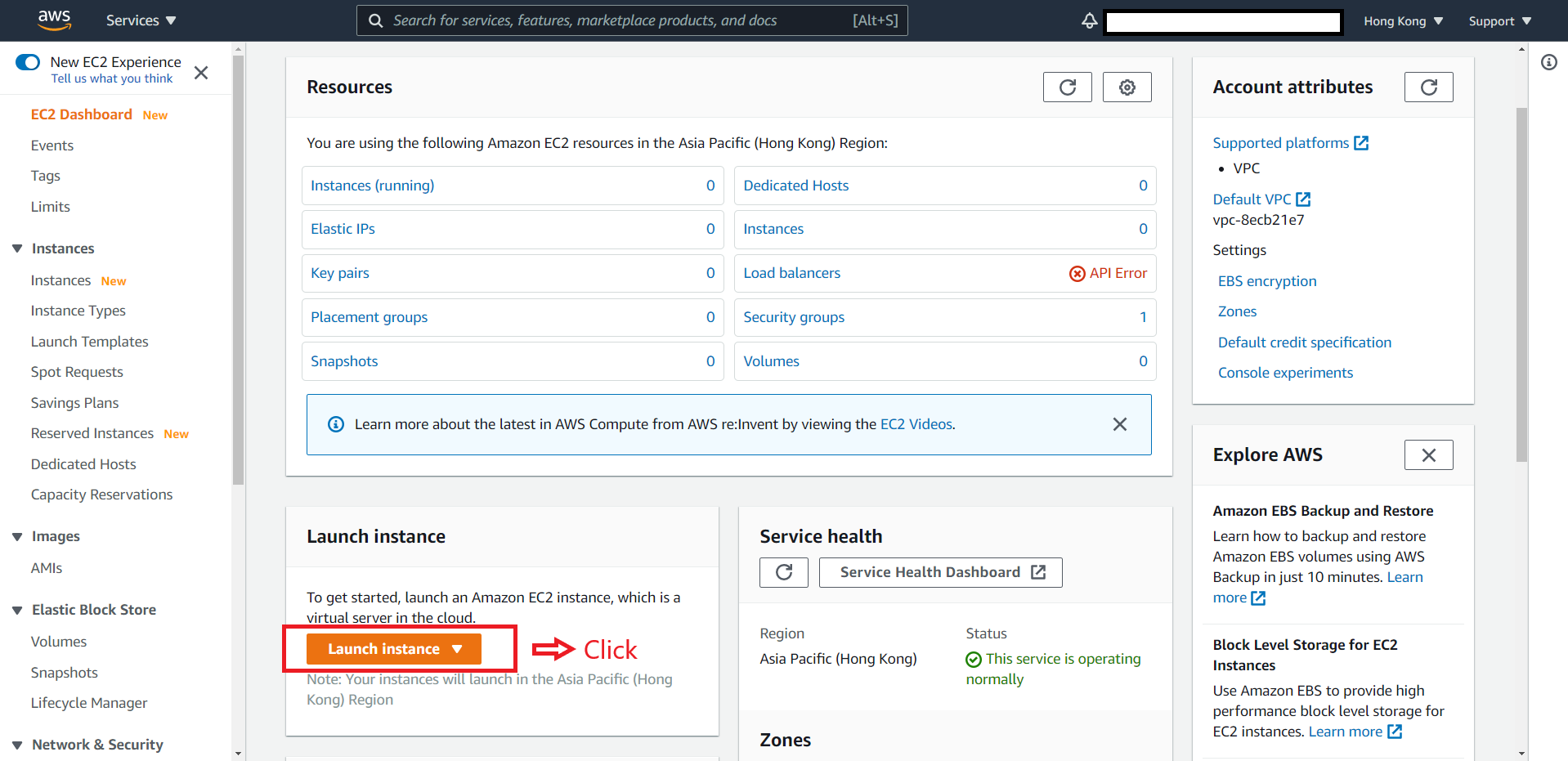Open Console experiments link

coord(1285,373)
